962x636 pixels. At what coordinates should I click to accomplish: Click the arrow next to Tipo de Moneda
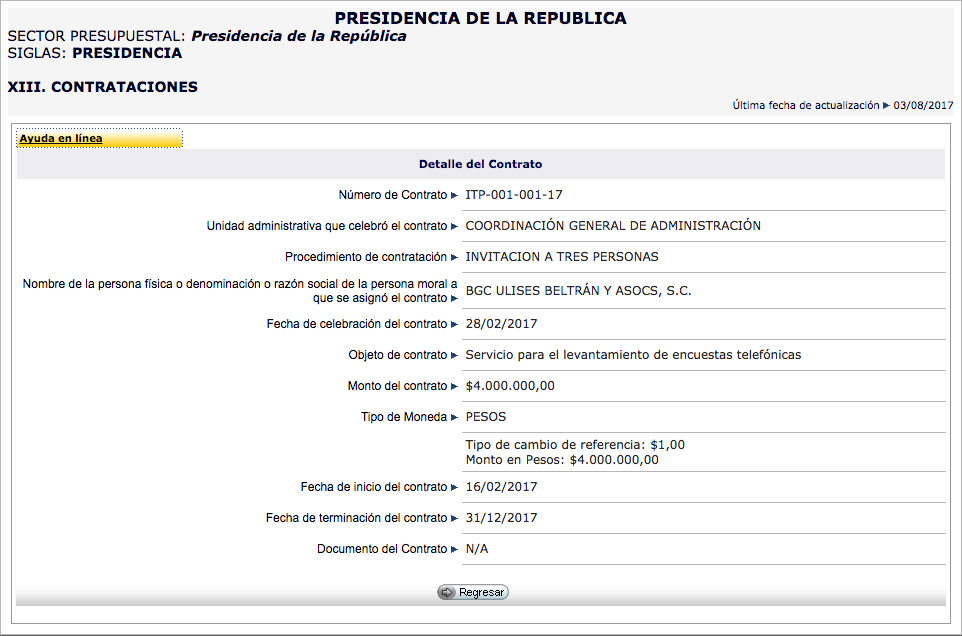454,417
